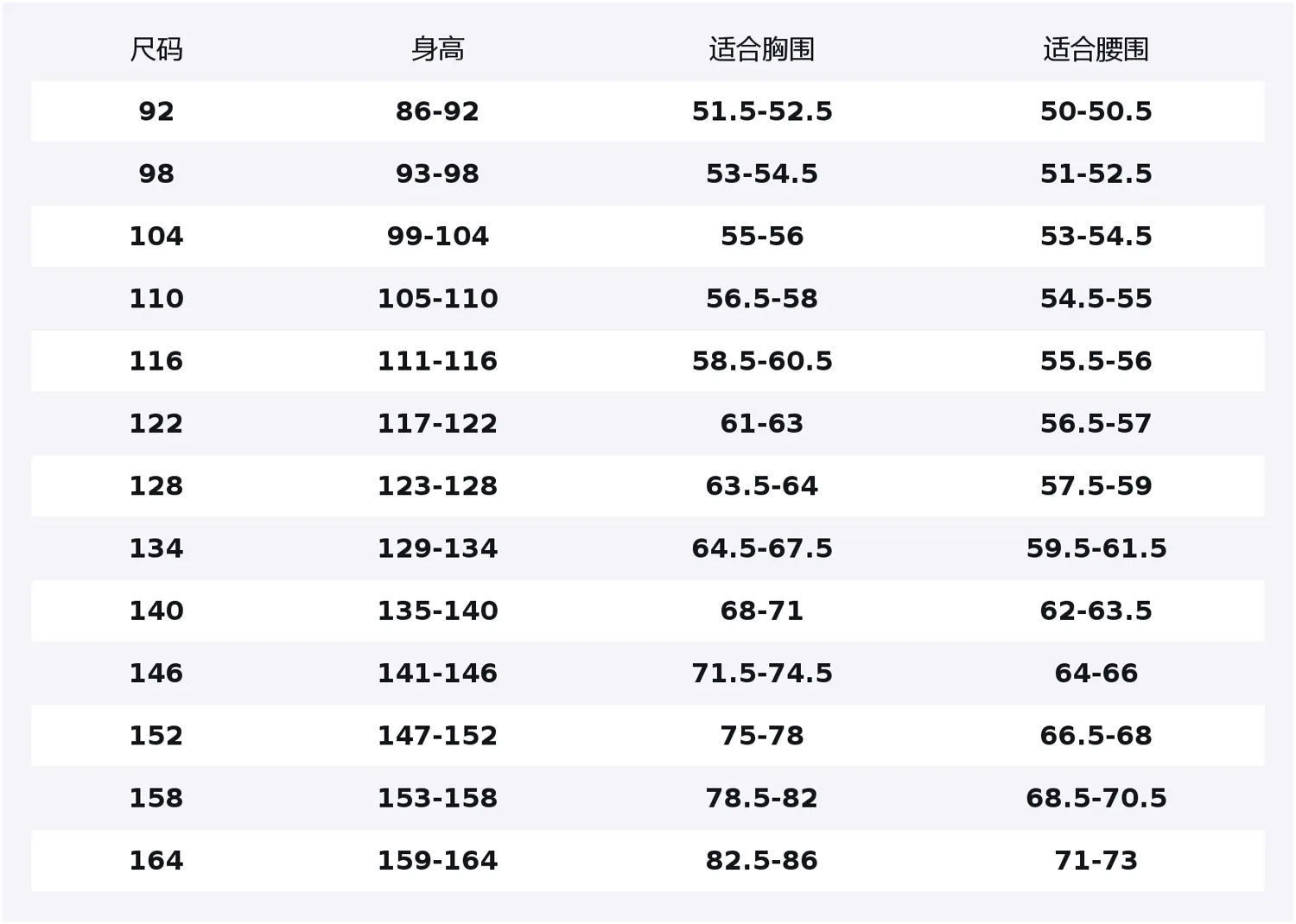The width and height of the screenshot is (1296, 924).
Task: Click chest value 68-71
Action: 761,611
